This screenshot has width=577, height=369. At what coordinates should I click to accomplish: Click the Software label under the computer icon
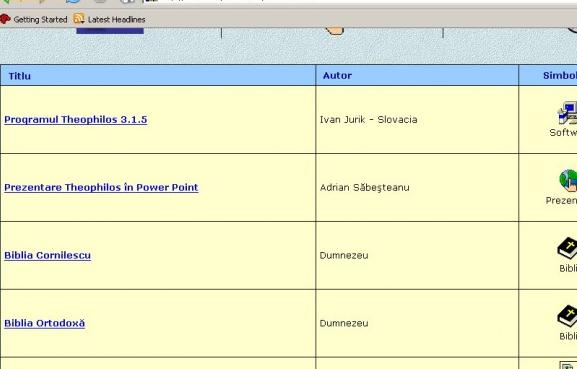[563, 132]
